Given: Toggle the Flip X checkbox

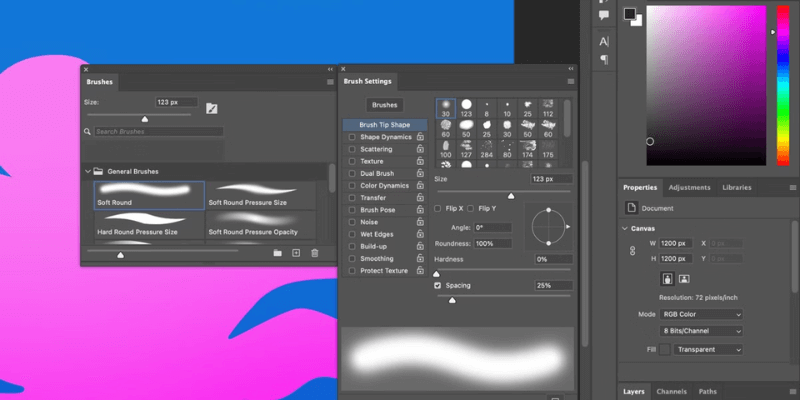Looking at the screenshot, I should [x=438, y=208].
